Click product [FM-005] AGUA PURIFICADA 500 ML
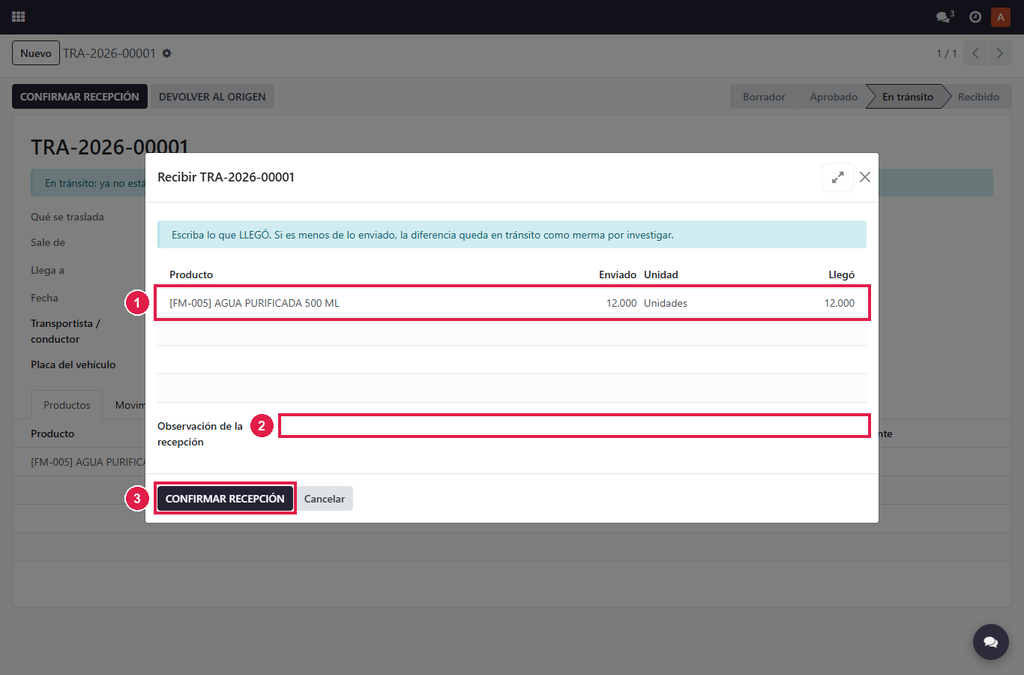Viewport: 1024px width, 675px height. click(x=254, y=303)
